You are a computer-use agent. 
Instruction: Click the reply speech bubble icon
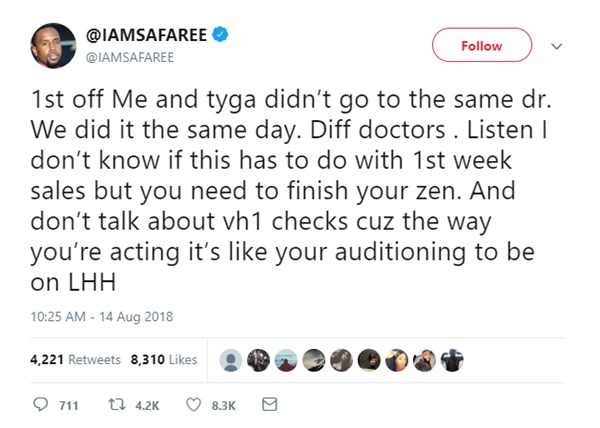[x=40, y=404]
